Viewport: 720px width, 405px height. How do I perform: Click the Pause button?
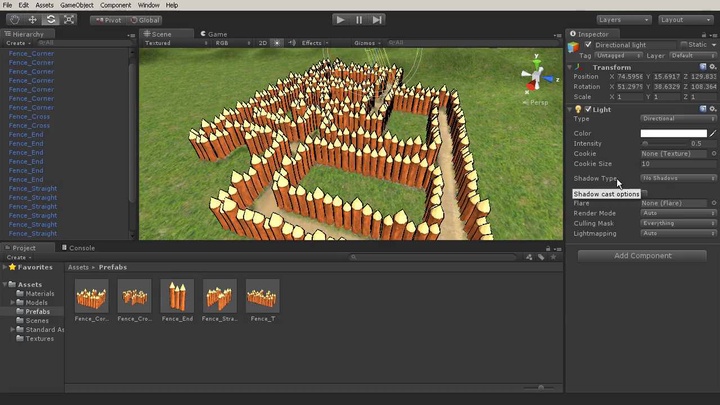359,19
